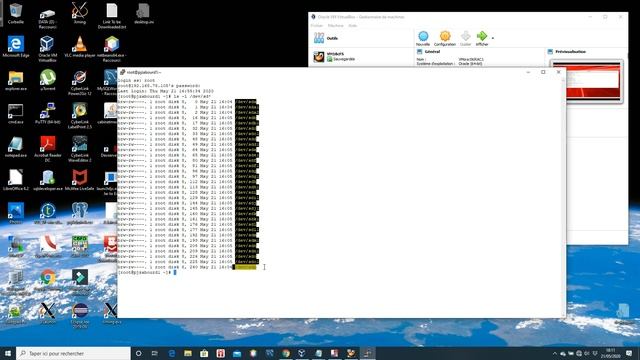Open File Explorer on the taskbar
The height and width of the screenshot is (360, 640).
point(188,353)
